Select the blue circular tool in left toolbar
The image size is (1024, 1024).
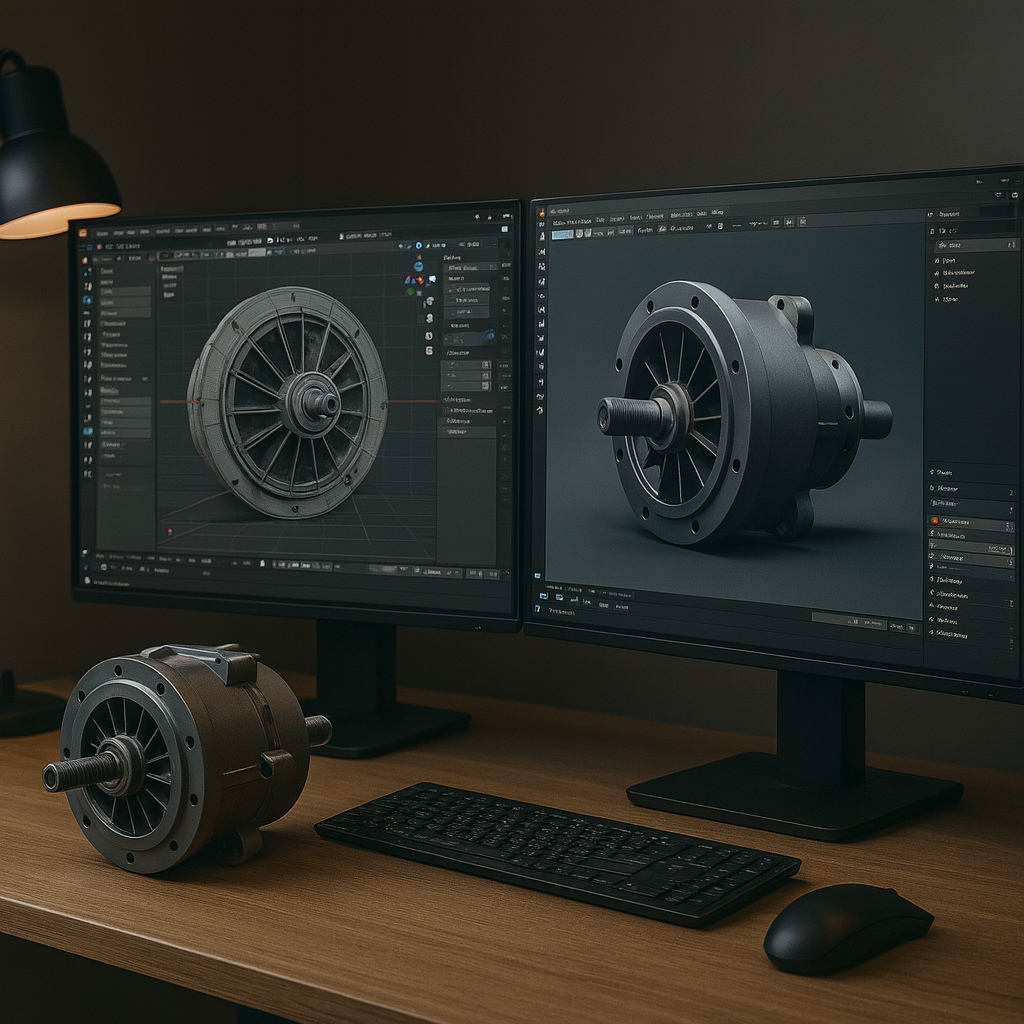(x=88, y=299)
